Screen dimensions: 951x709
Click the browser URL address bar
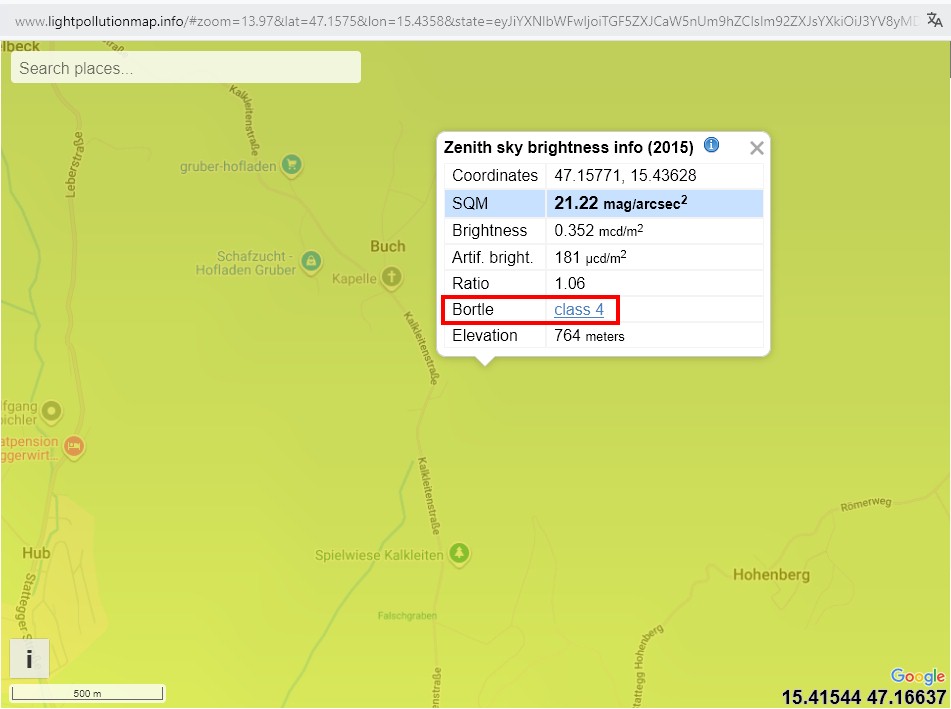pos(460,21)
